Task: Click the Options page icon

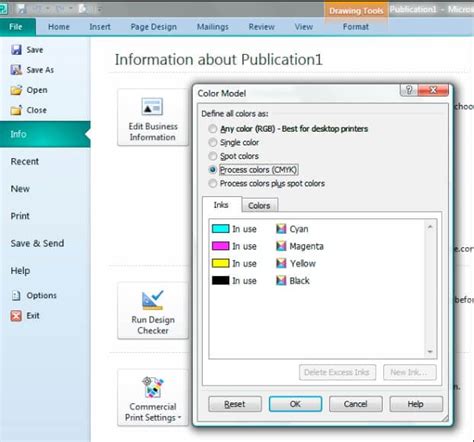Action: 16,295
